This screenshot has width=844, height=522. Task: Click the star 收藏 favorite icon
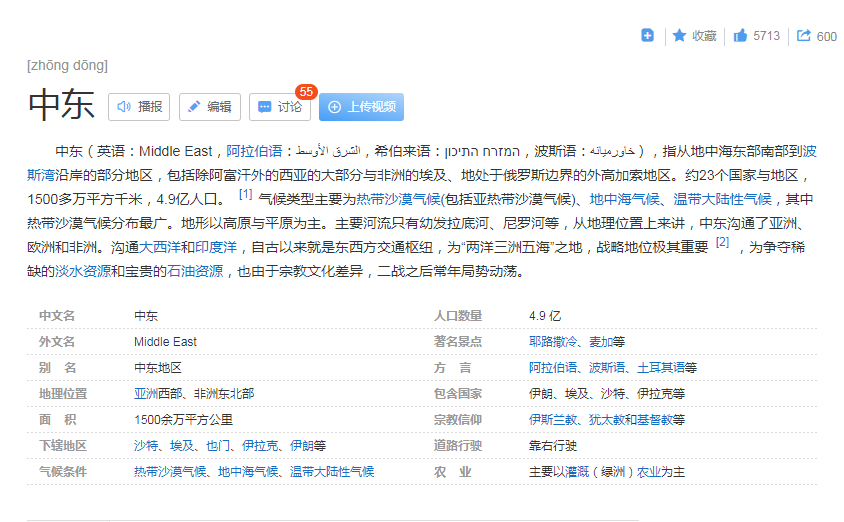[x=679, y=36]
